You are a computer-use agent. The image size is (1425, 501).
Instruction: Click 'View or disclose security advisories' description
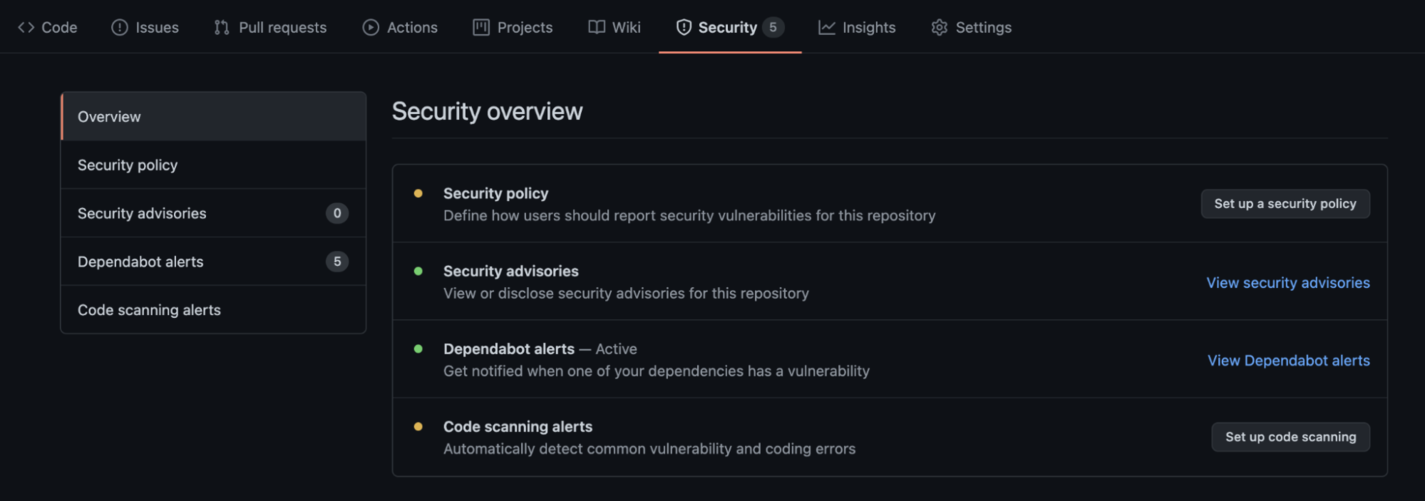click(x=626, y=293)
